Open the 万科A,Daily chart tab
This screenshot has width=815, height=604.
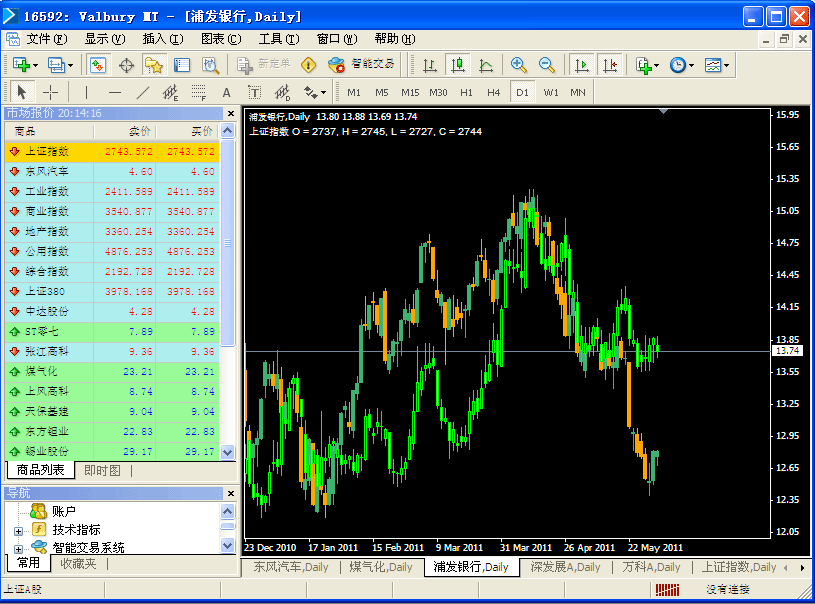tap(651, 567)
